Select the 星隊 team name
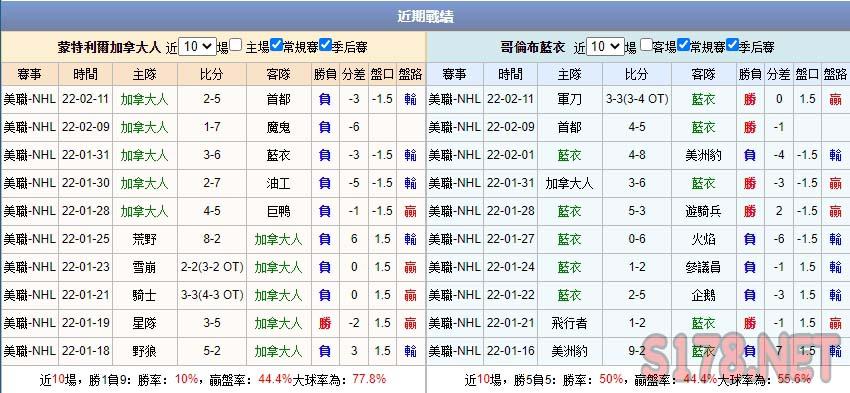This screenshot has width=850, height=393. 144,323
